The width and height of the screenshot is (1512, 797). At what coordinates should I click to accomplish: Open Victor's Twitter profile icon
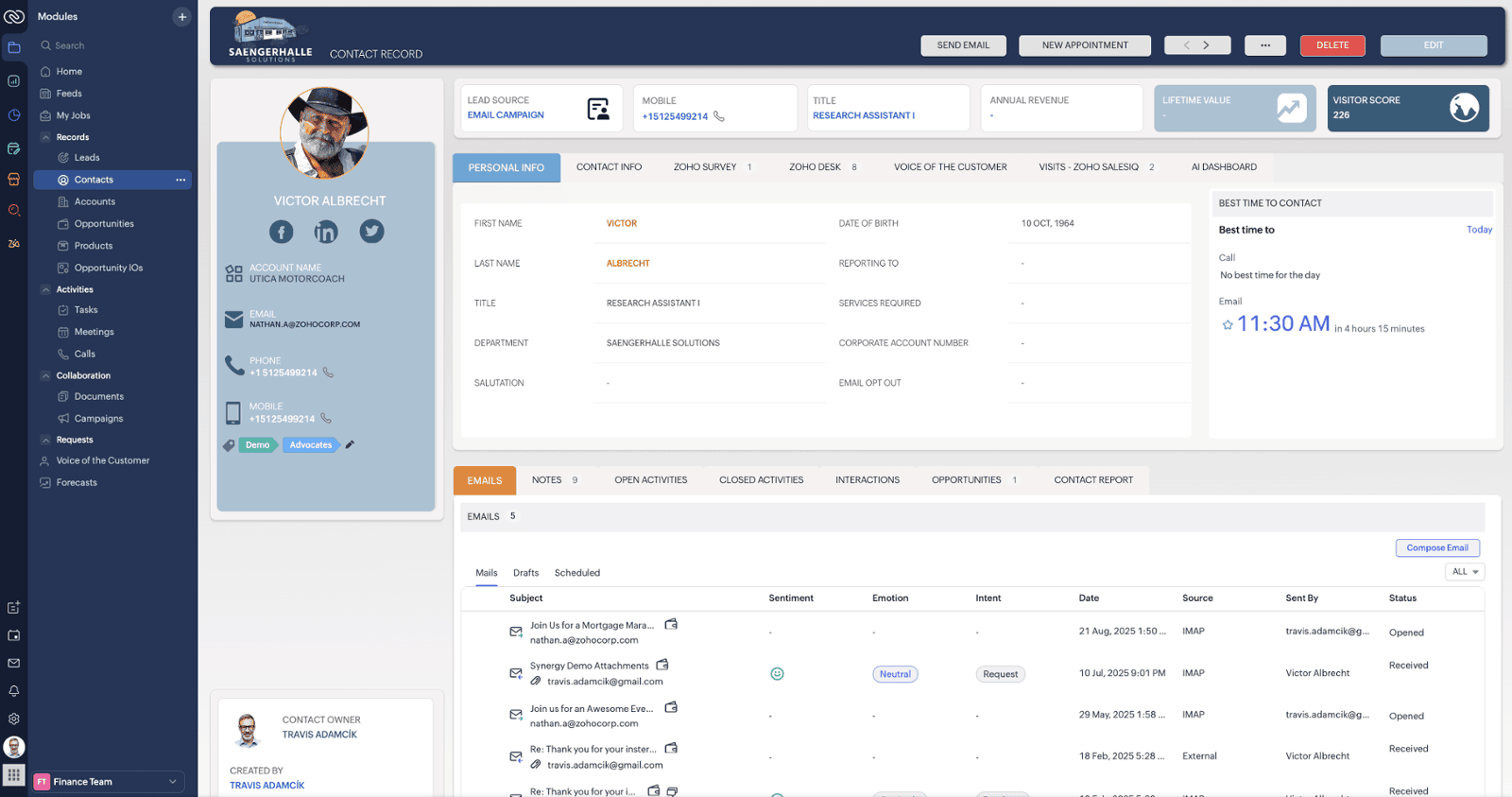(371, 232)
